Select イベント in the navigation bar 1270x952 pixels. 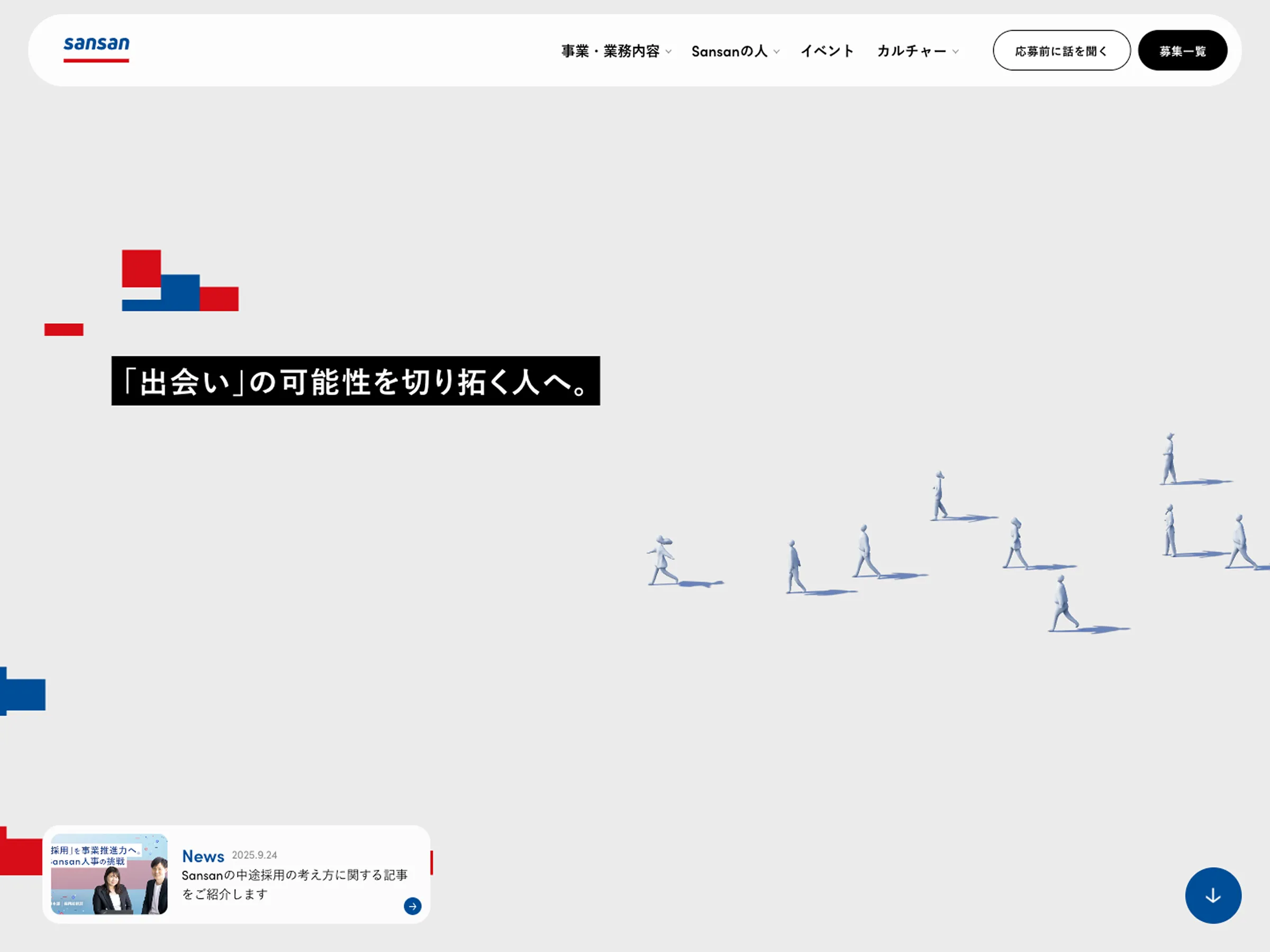pyautogui.click(x=827, y=52)
